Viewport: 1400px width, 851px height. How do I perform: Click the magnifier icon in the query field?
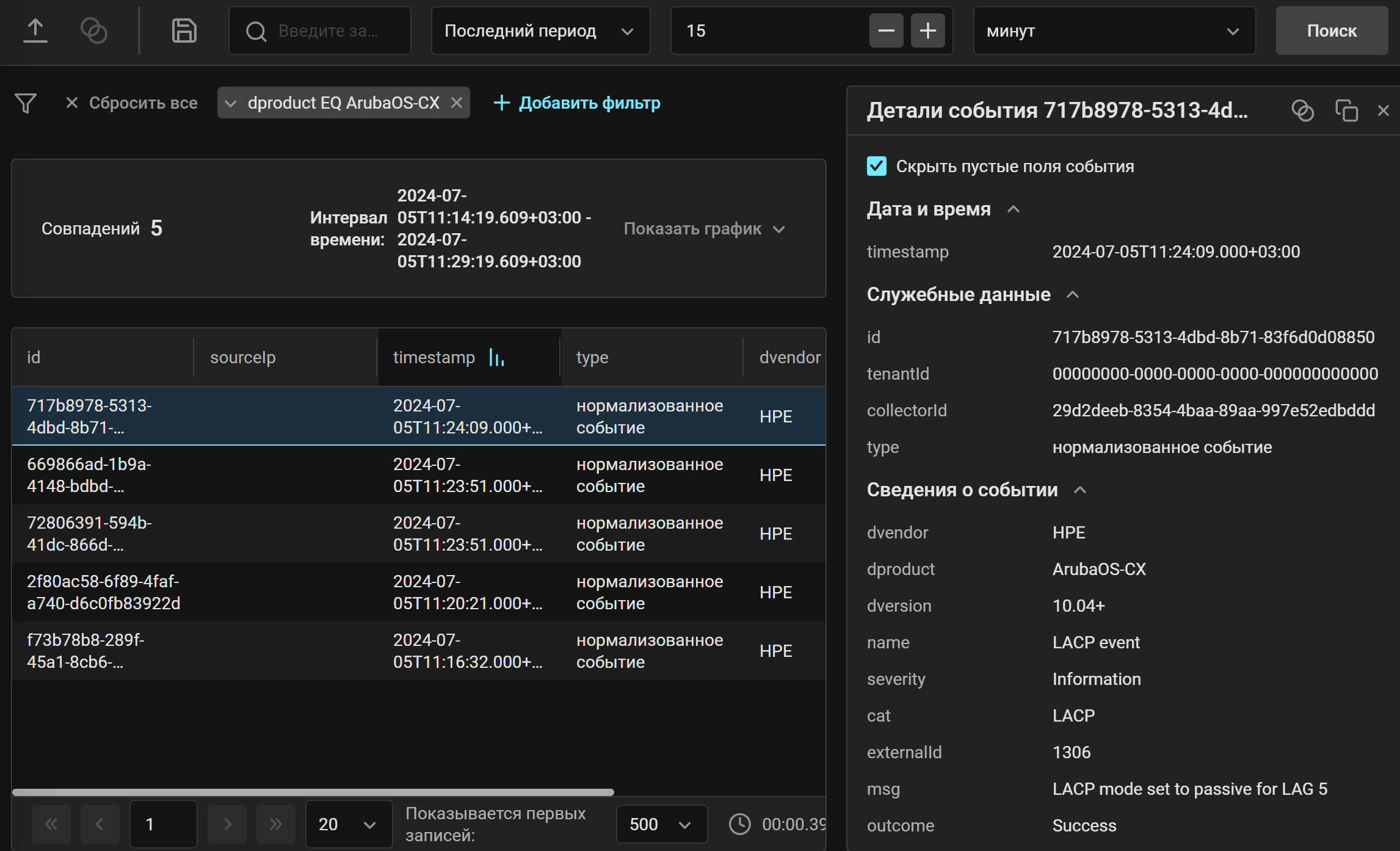(x=256, y=31)
